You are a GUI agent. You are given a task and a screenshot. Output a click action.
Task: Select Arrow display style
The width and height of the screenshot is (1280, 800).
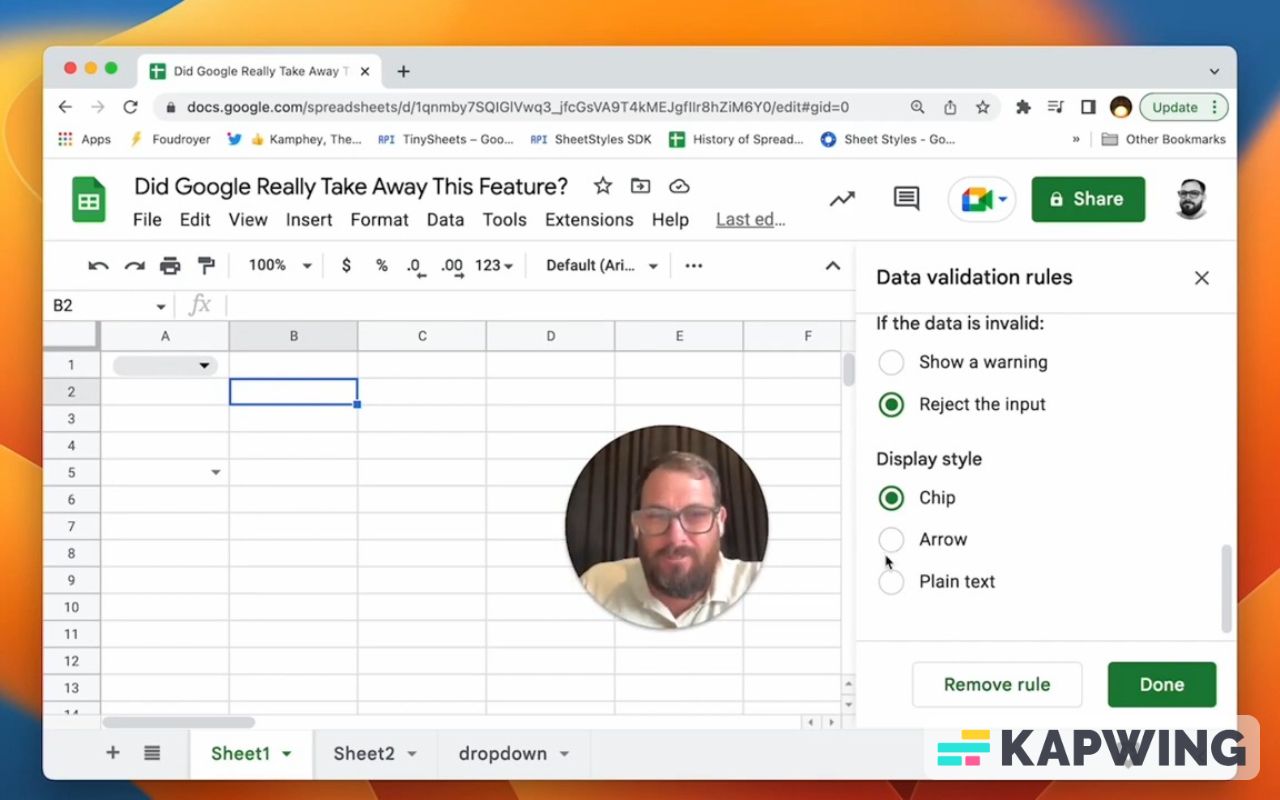click(891, 539)
